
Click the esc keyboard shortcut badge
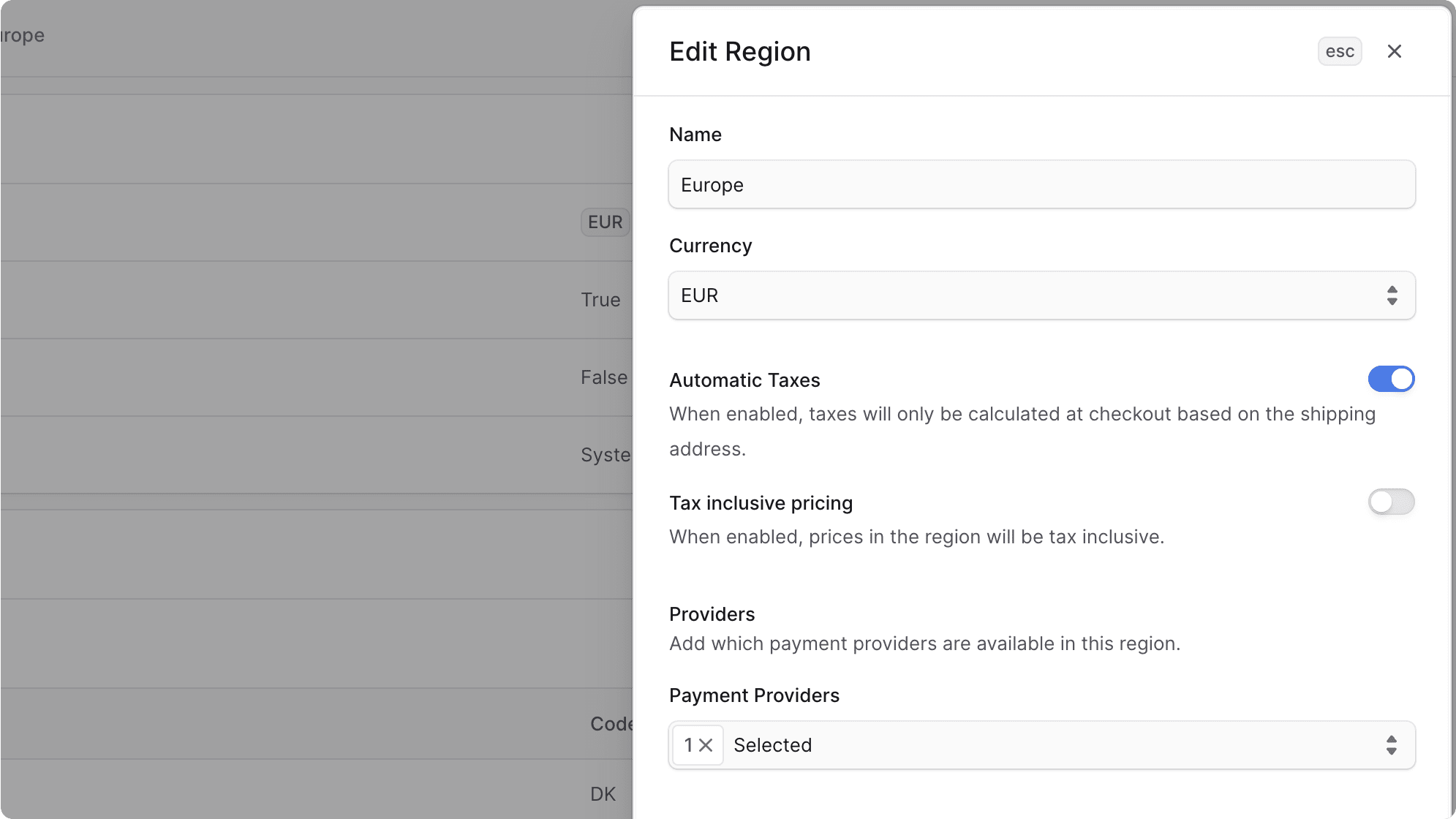(1339, 50)
